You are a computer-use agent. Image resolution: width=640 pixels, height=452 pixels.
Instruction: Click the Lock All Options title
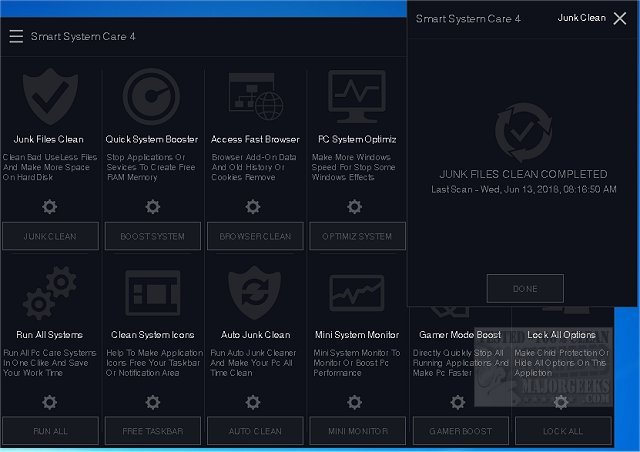[561, 334]
